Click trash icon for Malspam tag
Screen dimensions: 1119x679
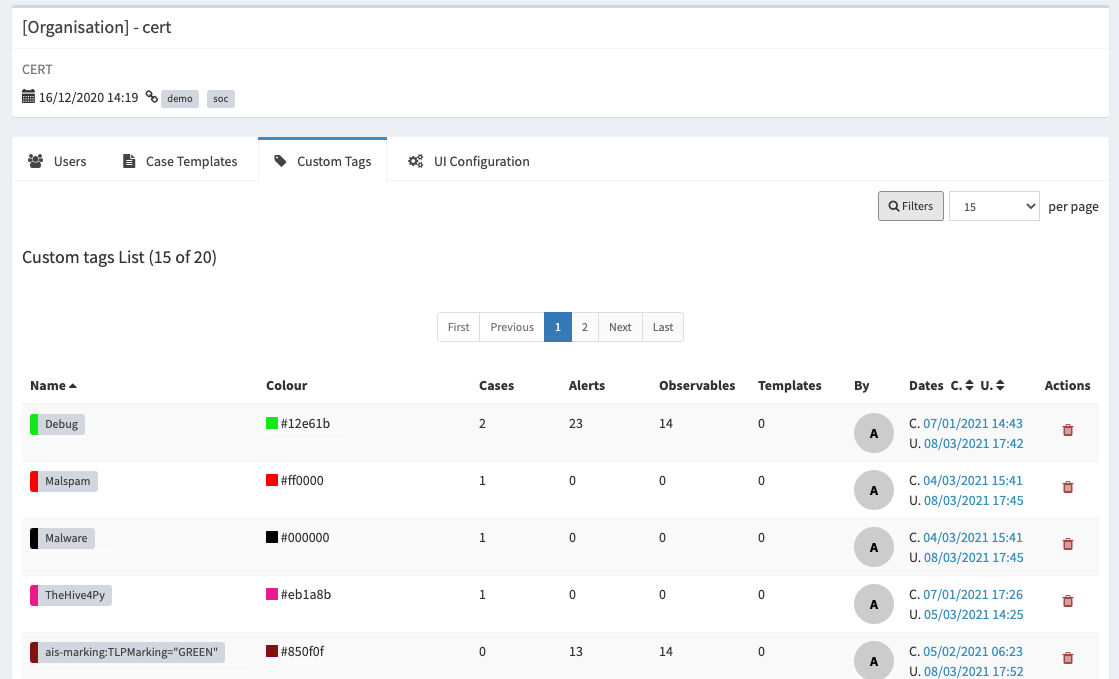click(1067, 487)
